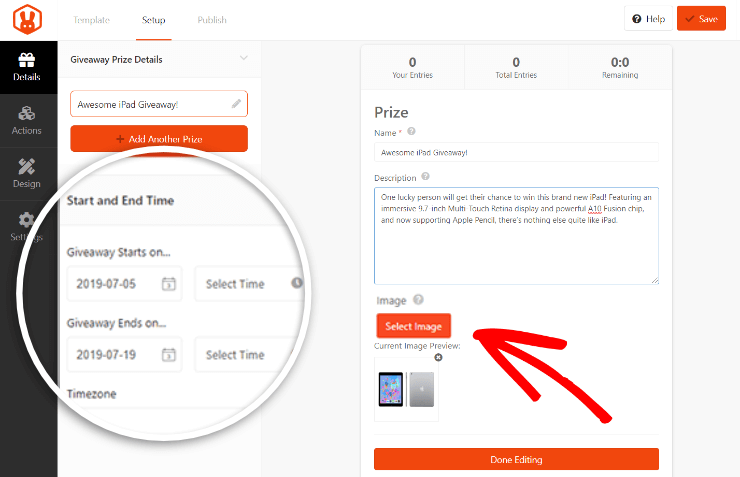Image resolution: width=740 pixels, height=477 pixels.
Task: Switch to the Template tab
Action: pos(92,20)
